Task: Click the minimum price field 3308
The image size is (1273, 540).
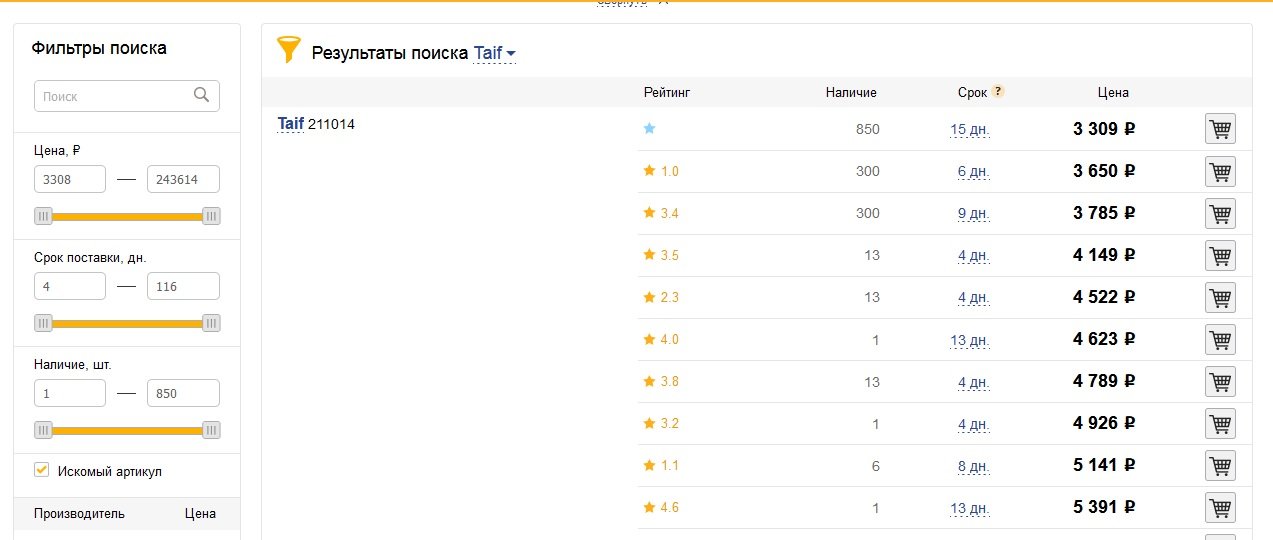Action: click(70, 180)
